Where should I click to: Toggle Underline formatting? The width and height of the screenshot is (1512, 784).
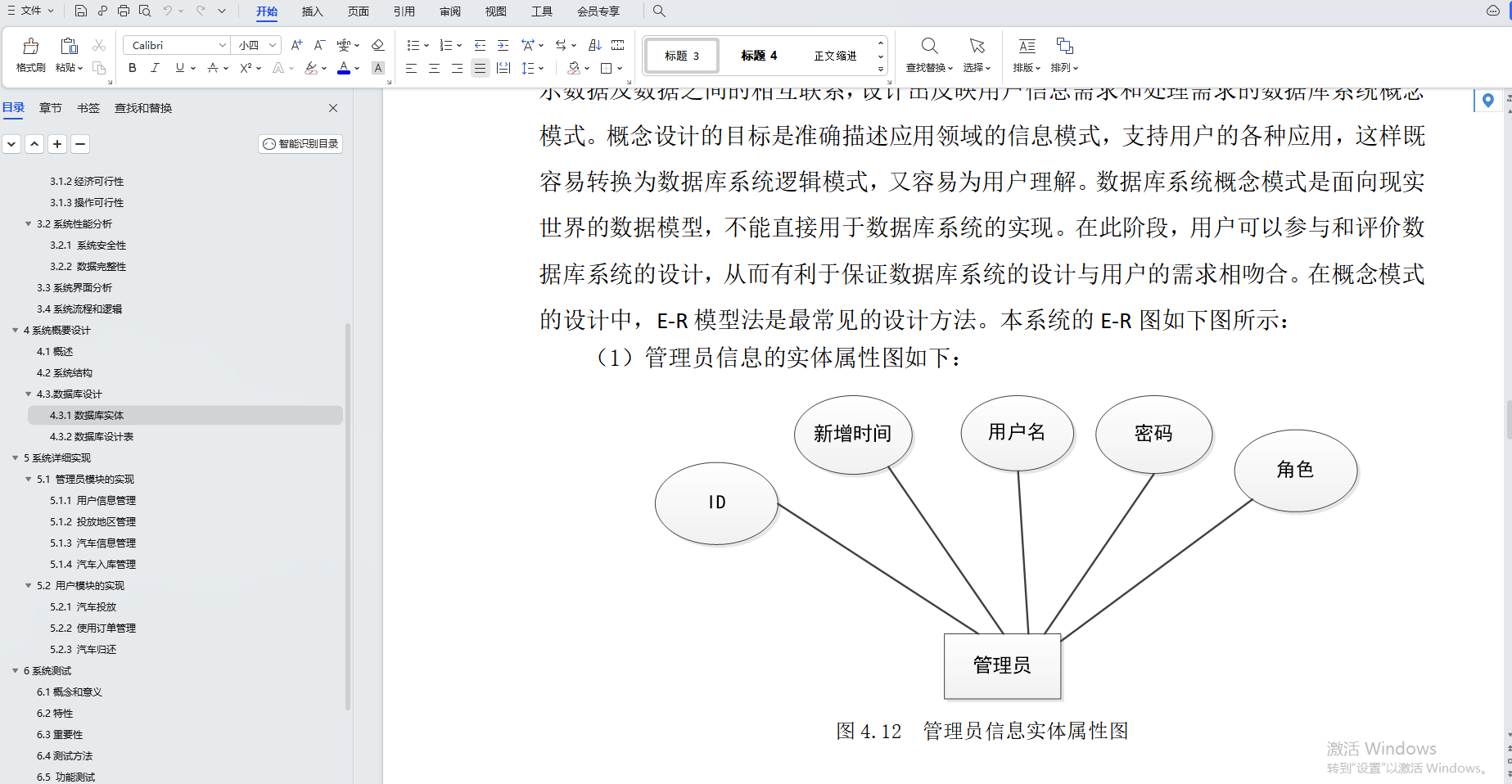(x=179, y=68)
